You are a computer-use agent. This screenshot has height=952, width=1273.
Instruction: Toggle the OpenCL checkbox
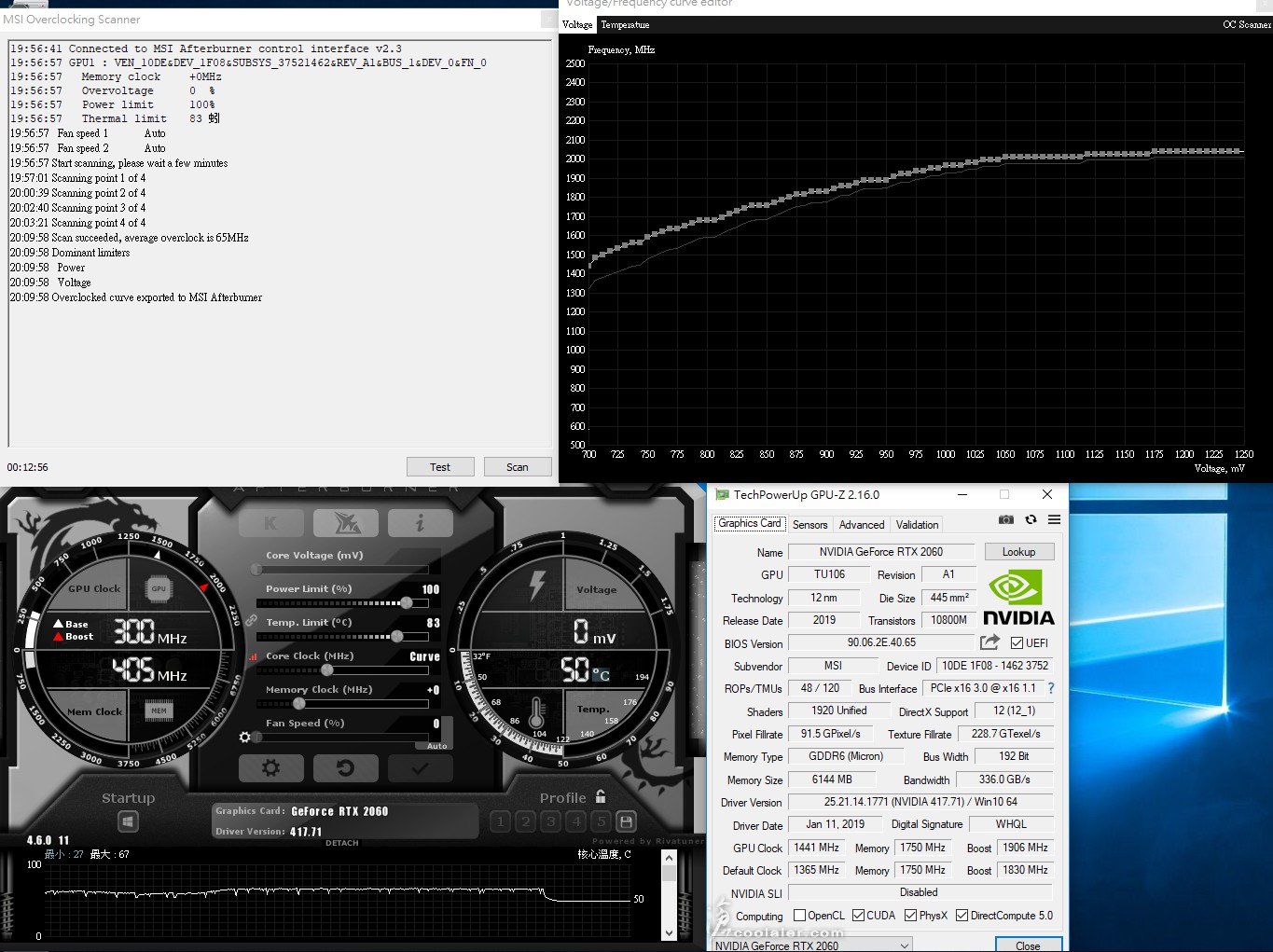(x=799, y=916)
